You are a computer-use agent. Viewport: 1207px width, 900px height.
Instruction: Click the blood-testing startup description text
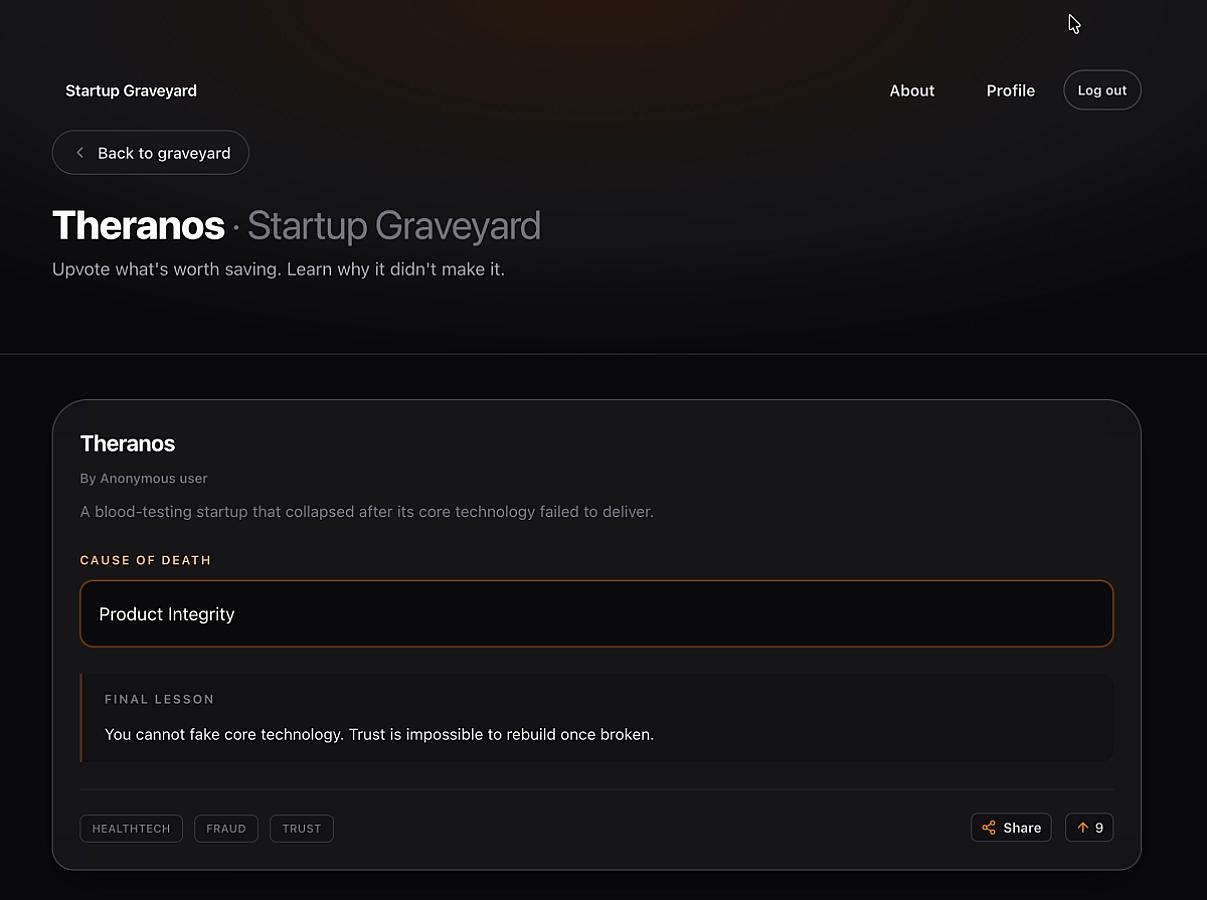click(367, 512)
